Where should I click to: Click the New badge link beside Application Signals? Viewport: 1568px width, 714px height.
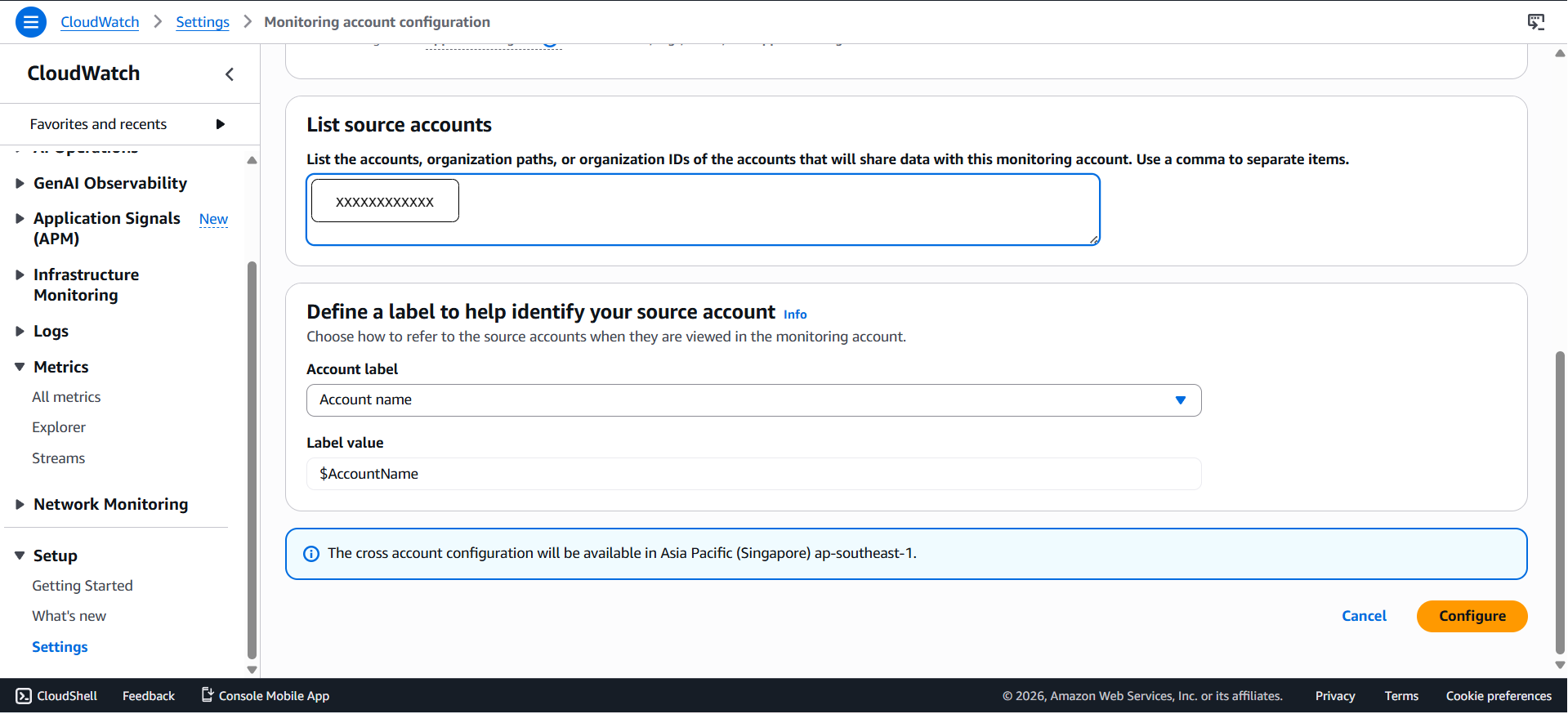(x=213, y=219)
